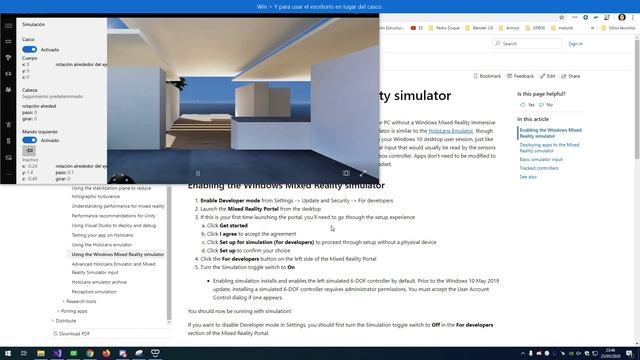
Task: Show hidden system tray icons
Action: click(523, 353)
